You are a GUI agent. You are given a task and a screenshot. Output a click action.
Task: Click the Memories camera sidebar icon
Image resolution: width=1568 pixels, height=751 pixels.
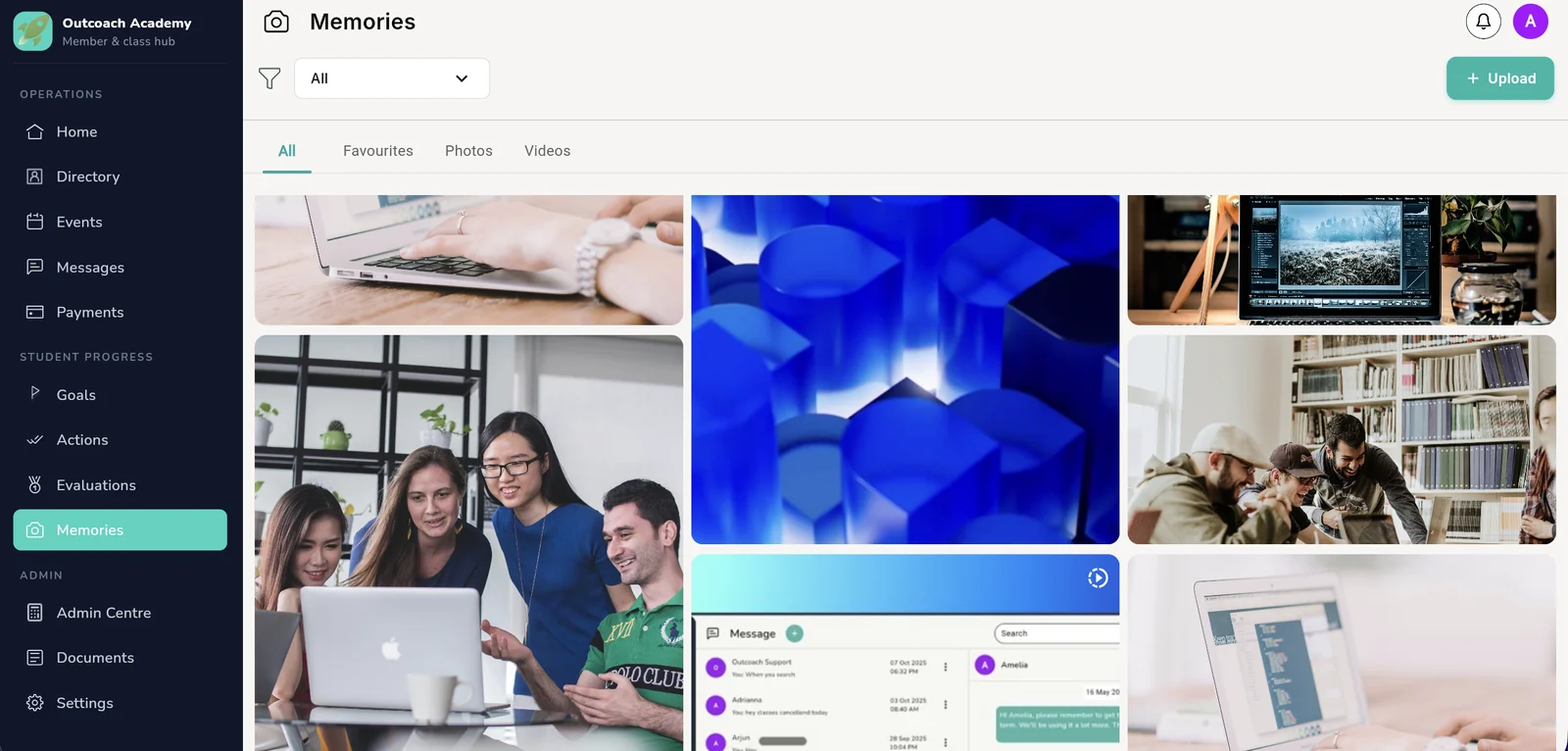(35, 529)
